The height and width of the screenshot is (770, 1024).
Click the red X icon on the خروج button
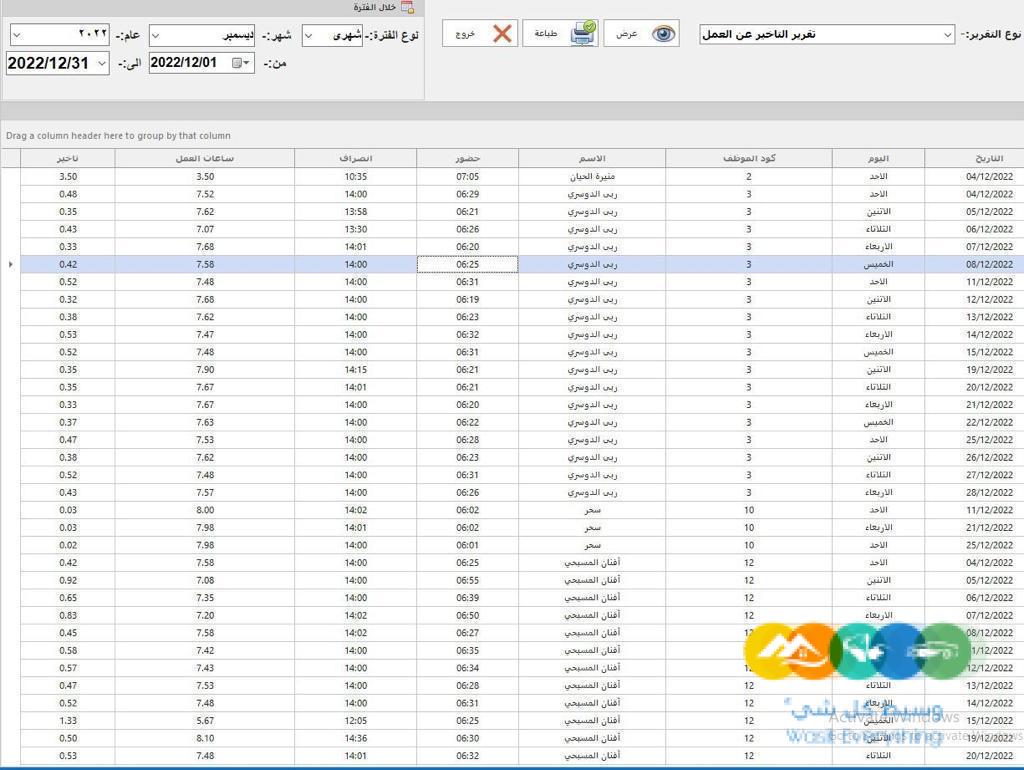click(x=500, y=32)
